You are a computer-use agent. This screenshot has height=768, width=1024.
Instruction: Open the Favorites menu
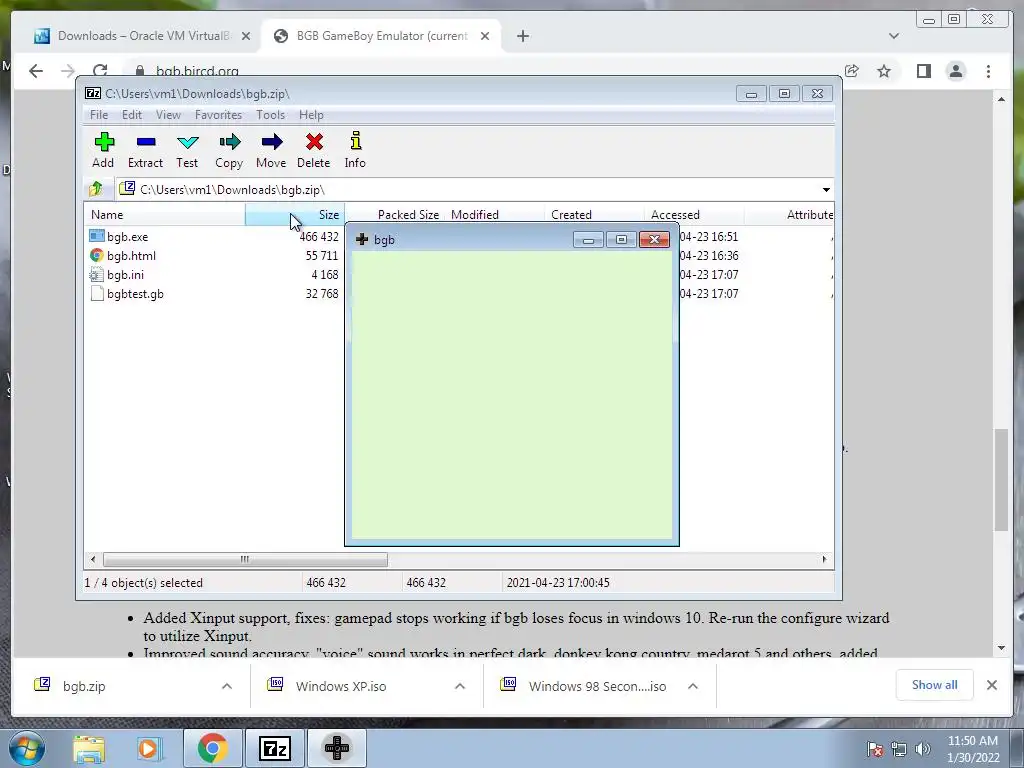[x=218, y=115]
